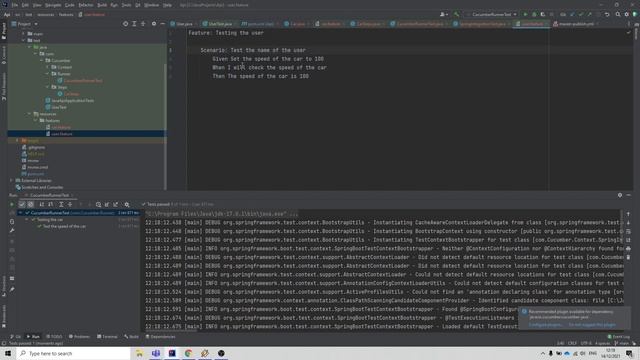This screenshot has width=640, height=360.
Task: Click Type here to search box
Action: tap(73, 353)
